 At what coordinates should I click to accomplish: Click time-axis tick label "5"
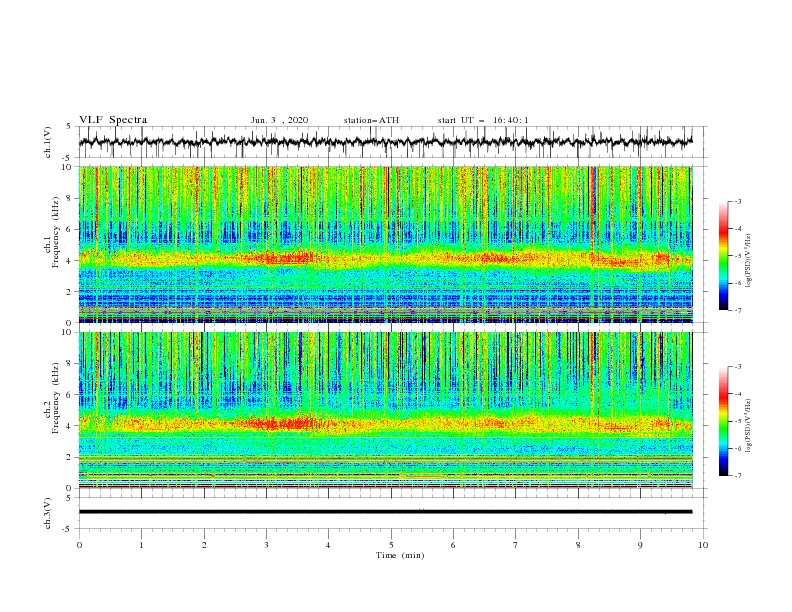coord(391,545)
